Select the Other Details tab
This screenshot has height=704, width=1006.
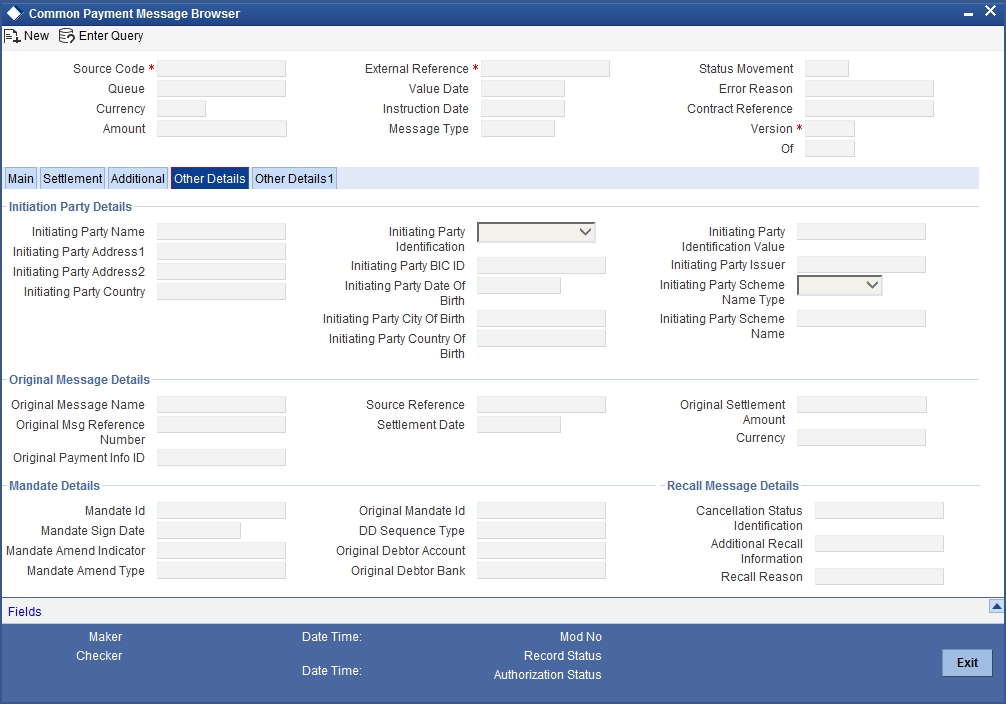[x=210, y=178]
